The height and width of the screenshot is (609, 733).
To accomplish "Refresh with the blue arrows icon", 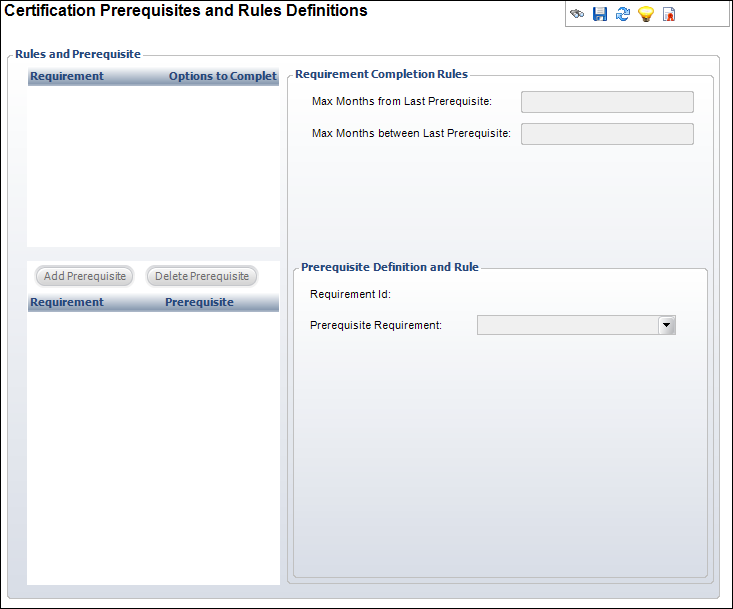I will pos(623,14).
